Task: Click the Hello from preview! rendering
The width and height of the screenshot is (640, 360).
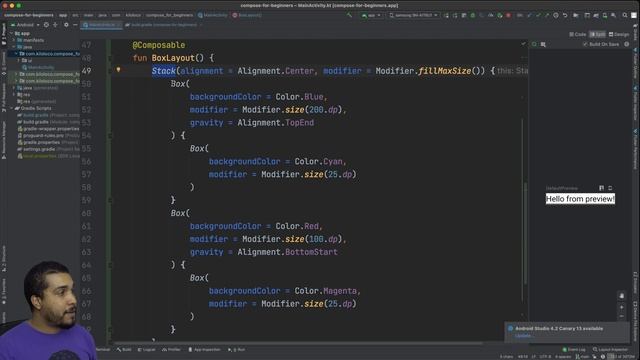Action: tap(580, 199)
